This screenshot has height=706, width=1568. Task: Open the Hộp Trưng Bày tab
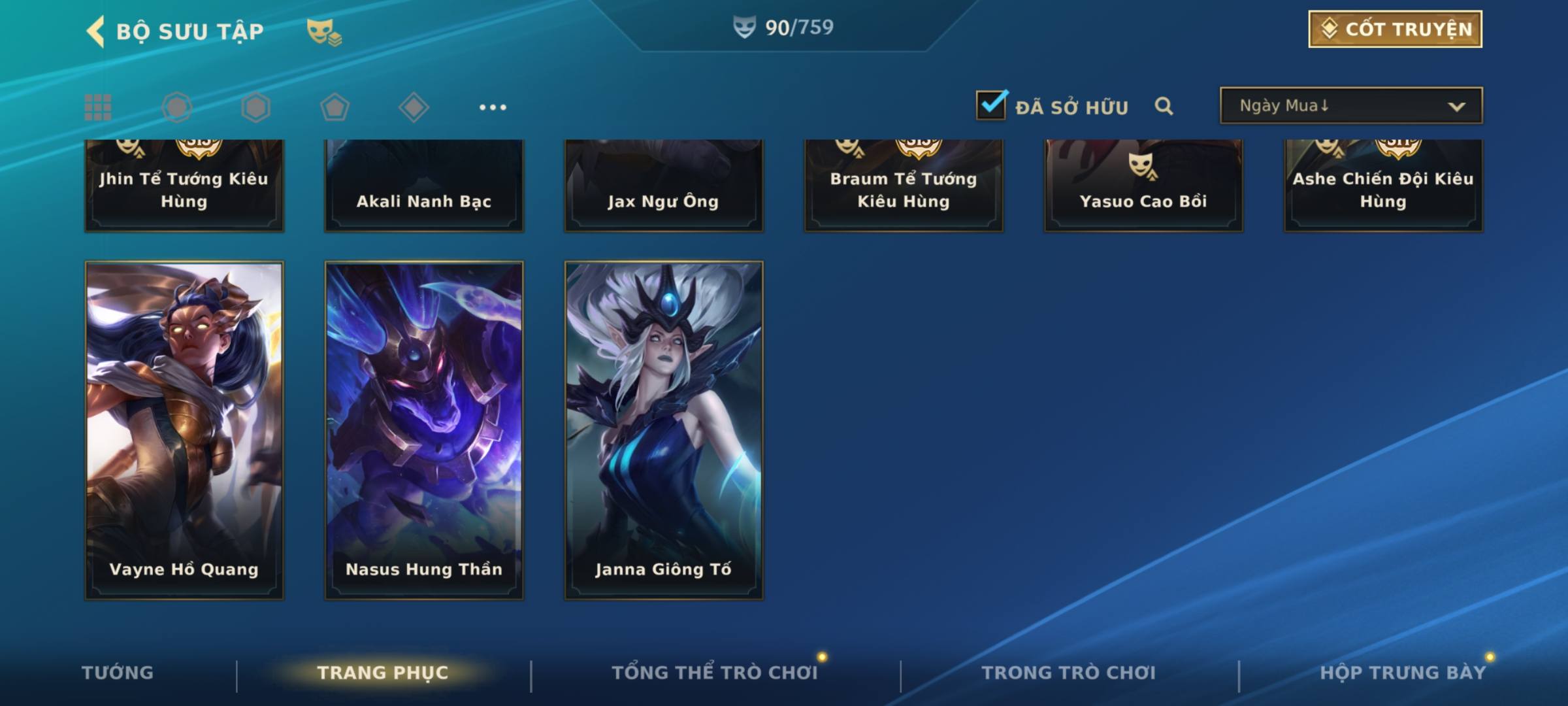(1403, 673)
